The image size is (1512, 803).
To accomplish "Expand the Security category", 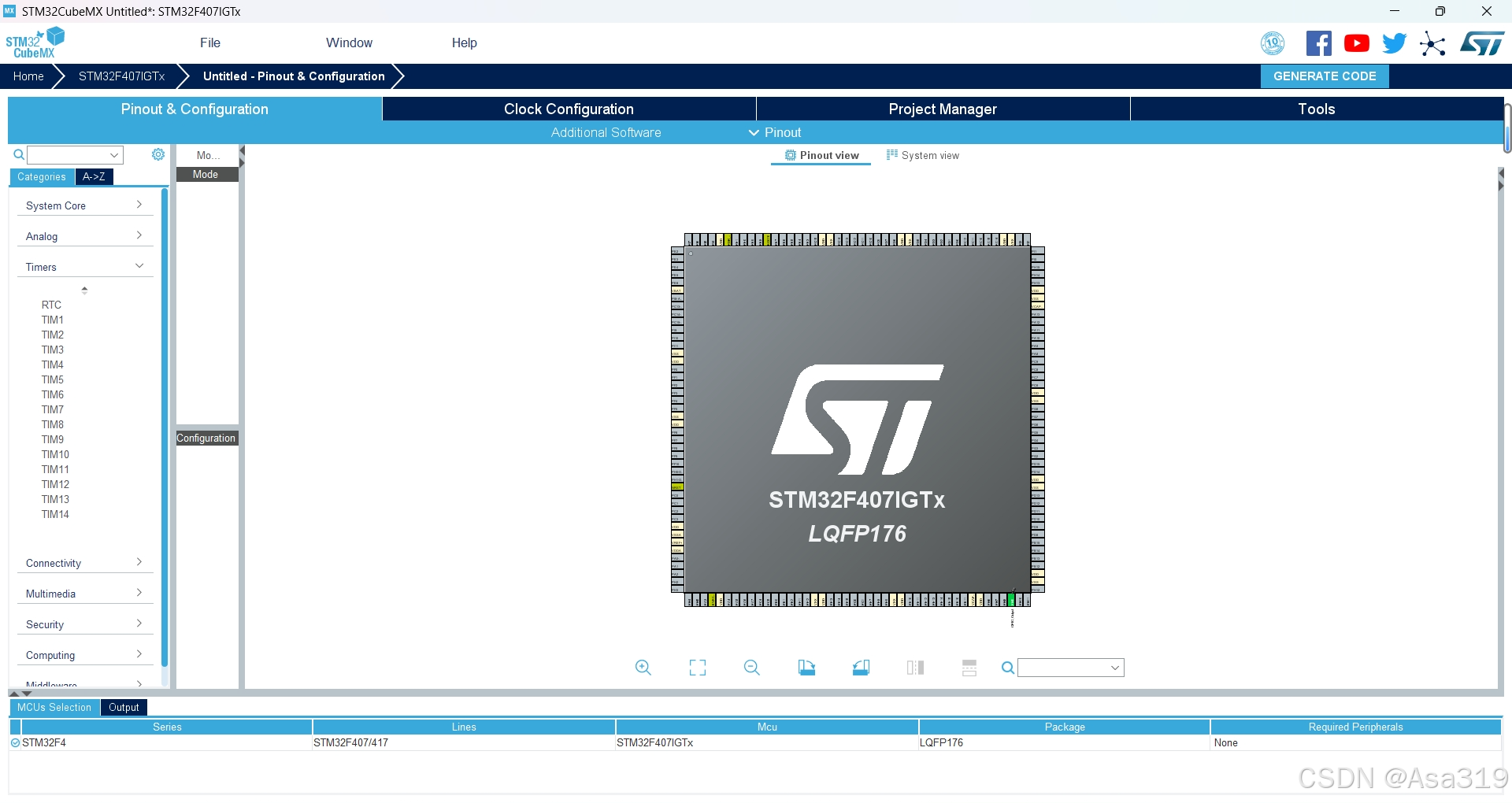I will (x=84, y=624).
